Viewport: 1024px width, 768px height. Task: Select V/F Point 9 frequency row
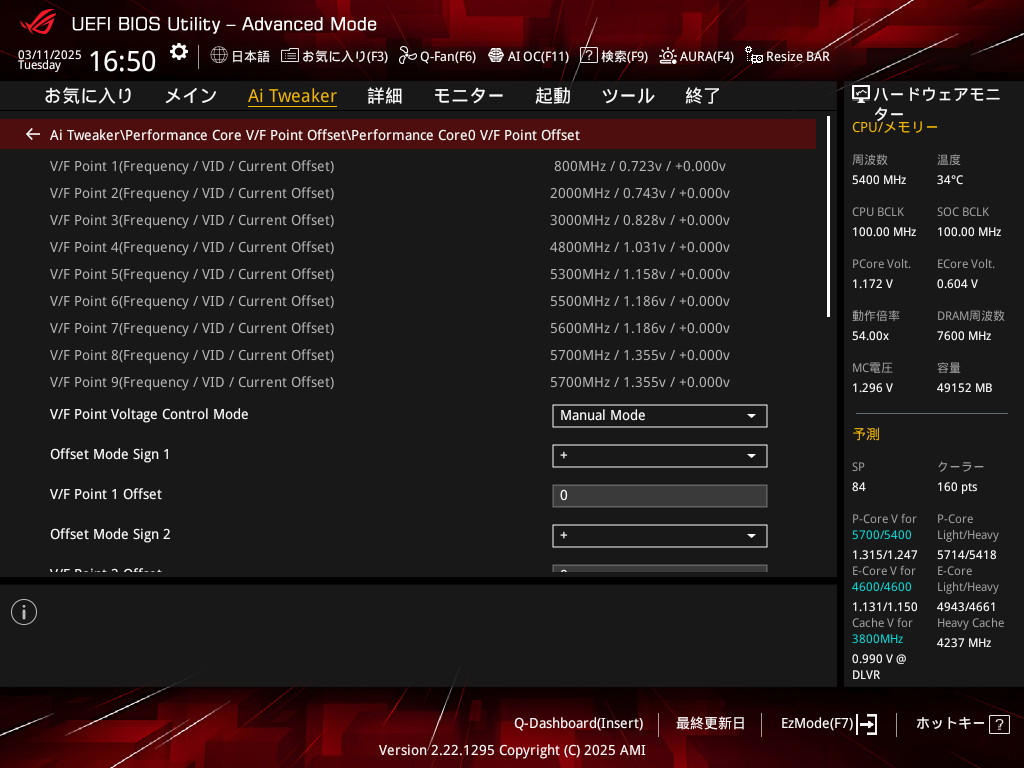tap(408, 382)
